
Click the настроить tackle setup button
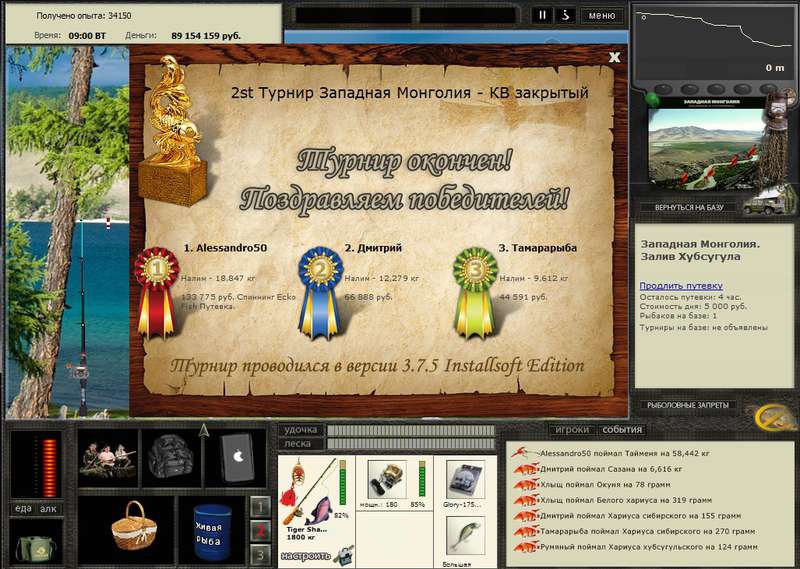pyautogui.click(x=306, y=556)
